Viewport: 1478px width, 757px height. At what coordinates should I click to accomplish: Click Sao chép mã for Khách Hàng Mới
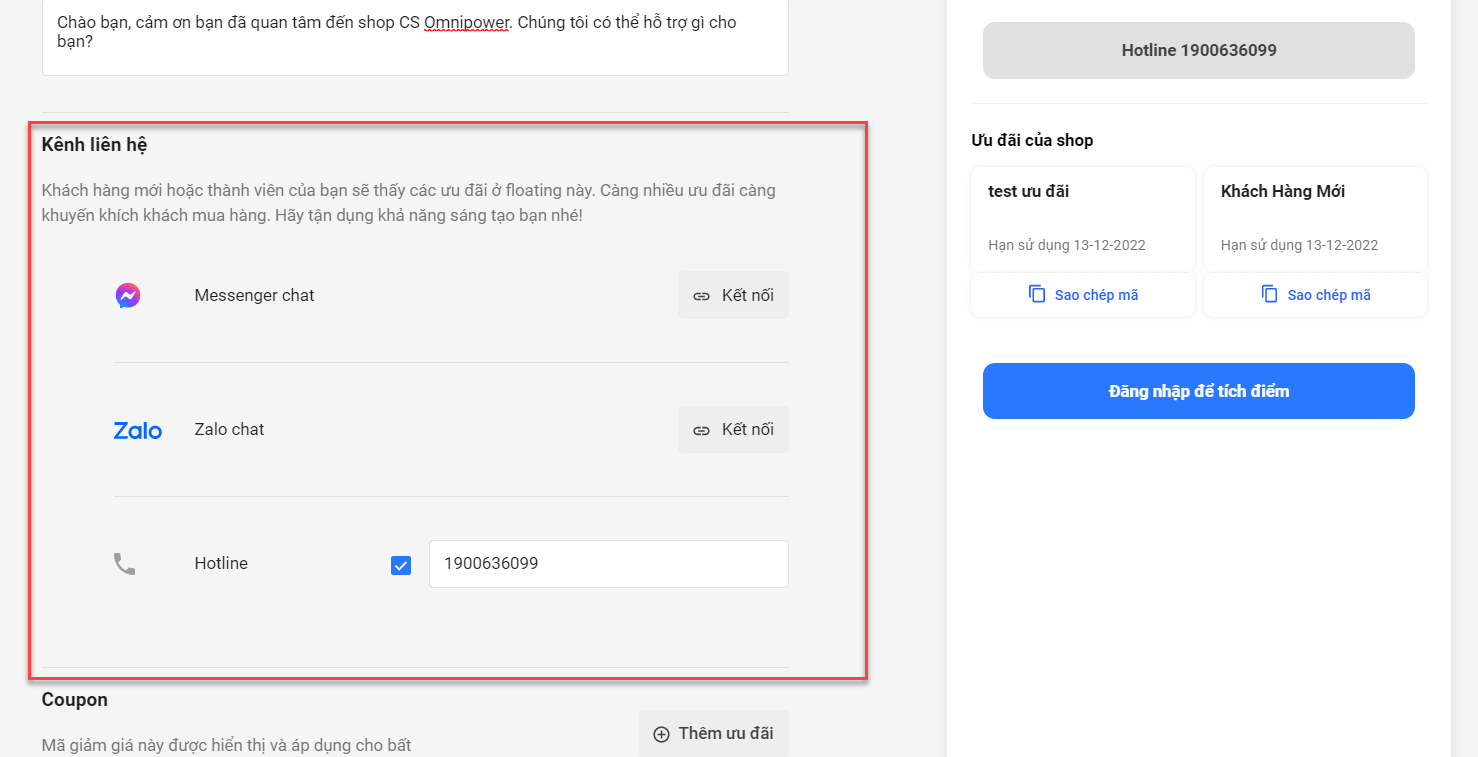point(1316,295)
